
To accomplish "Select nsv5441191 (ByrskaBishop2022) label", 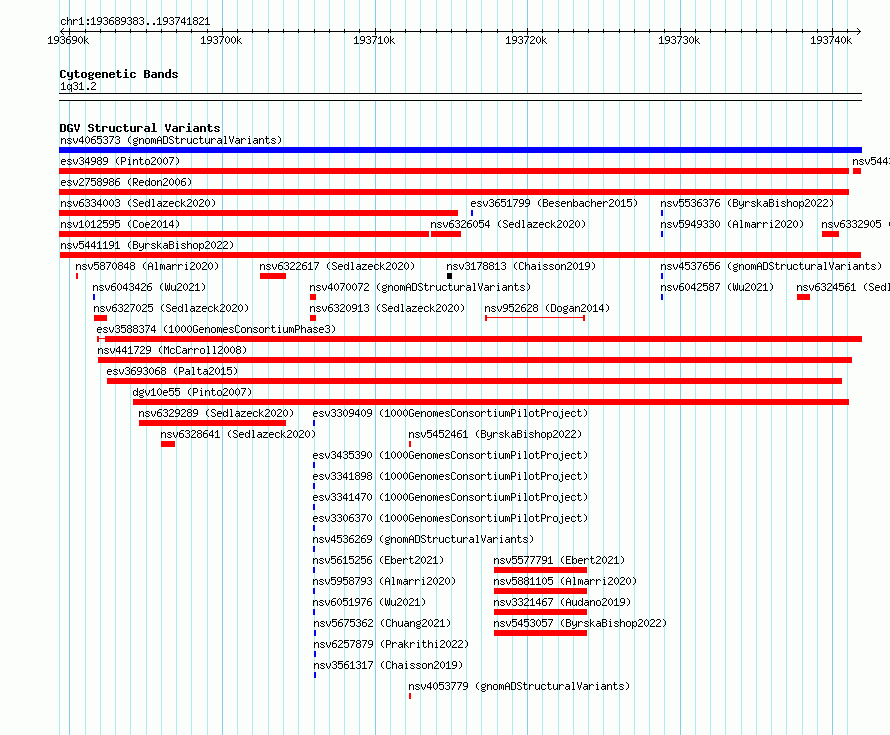I will (x=147, y=245).
